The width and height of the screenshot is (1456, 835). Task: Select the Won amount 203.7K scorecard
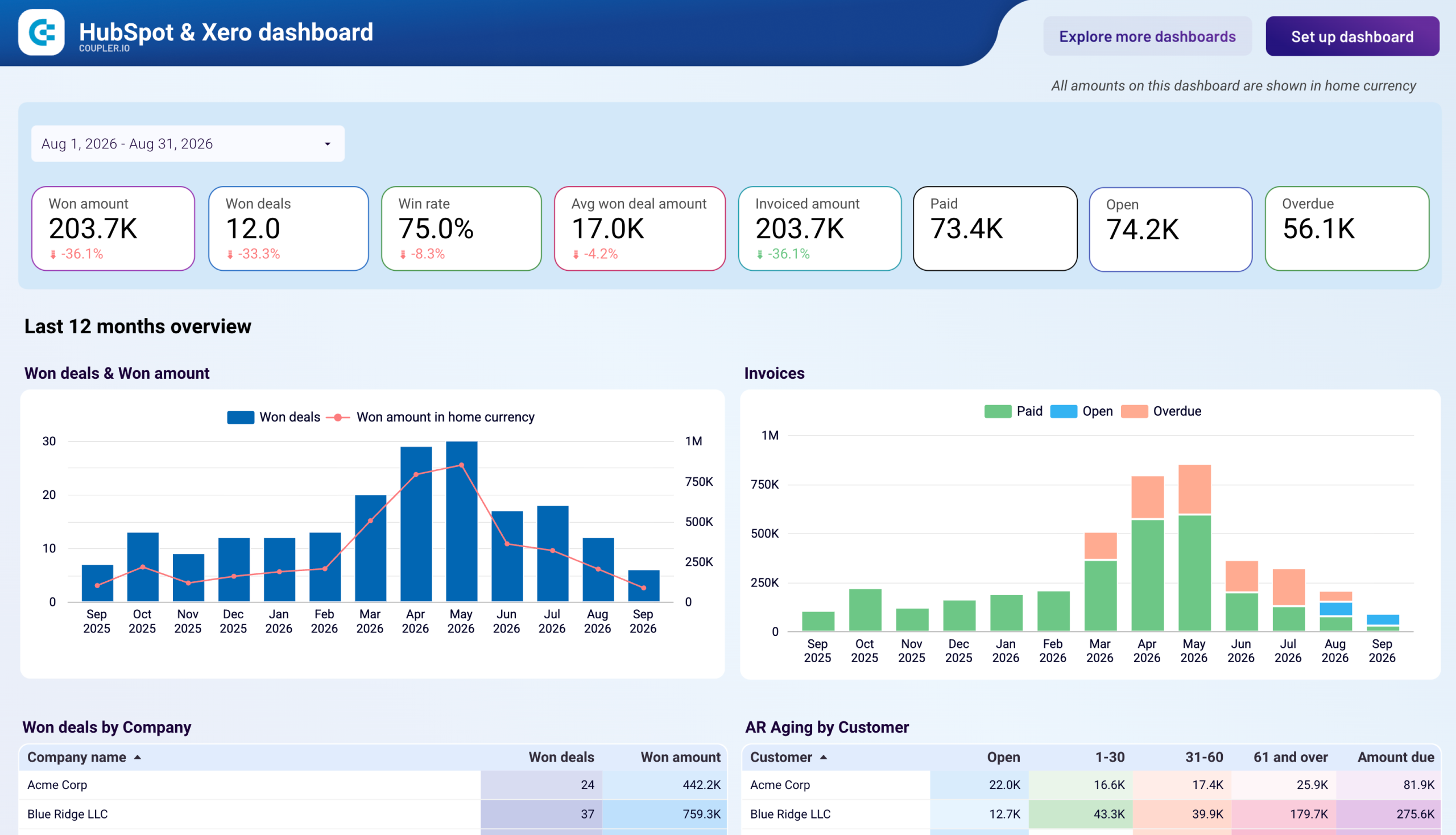pos(113,228)
